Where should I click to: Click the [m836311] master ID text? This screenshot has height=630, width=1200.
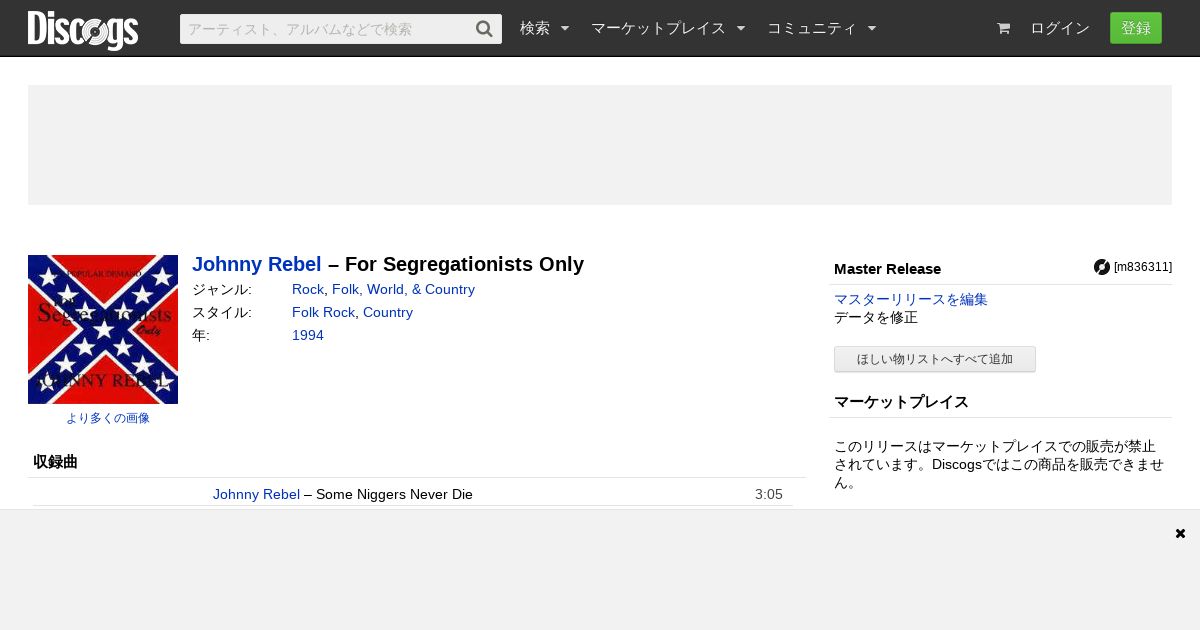pyautogui.click(x=1143, y=267)
